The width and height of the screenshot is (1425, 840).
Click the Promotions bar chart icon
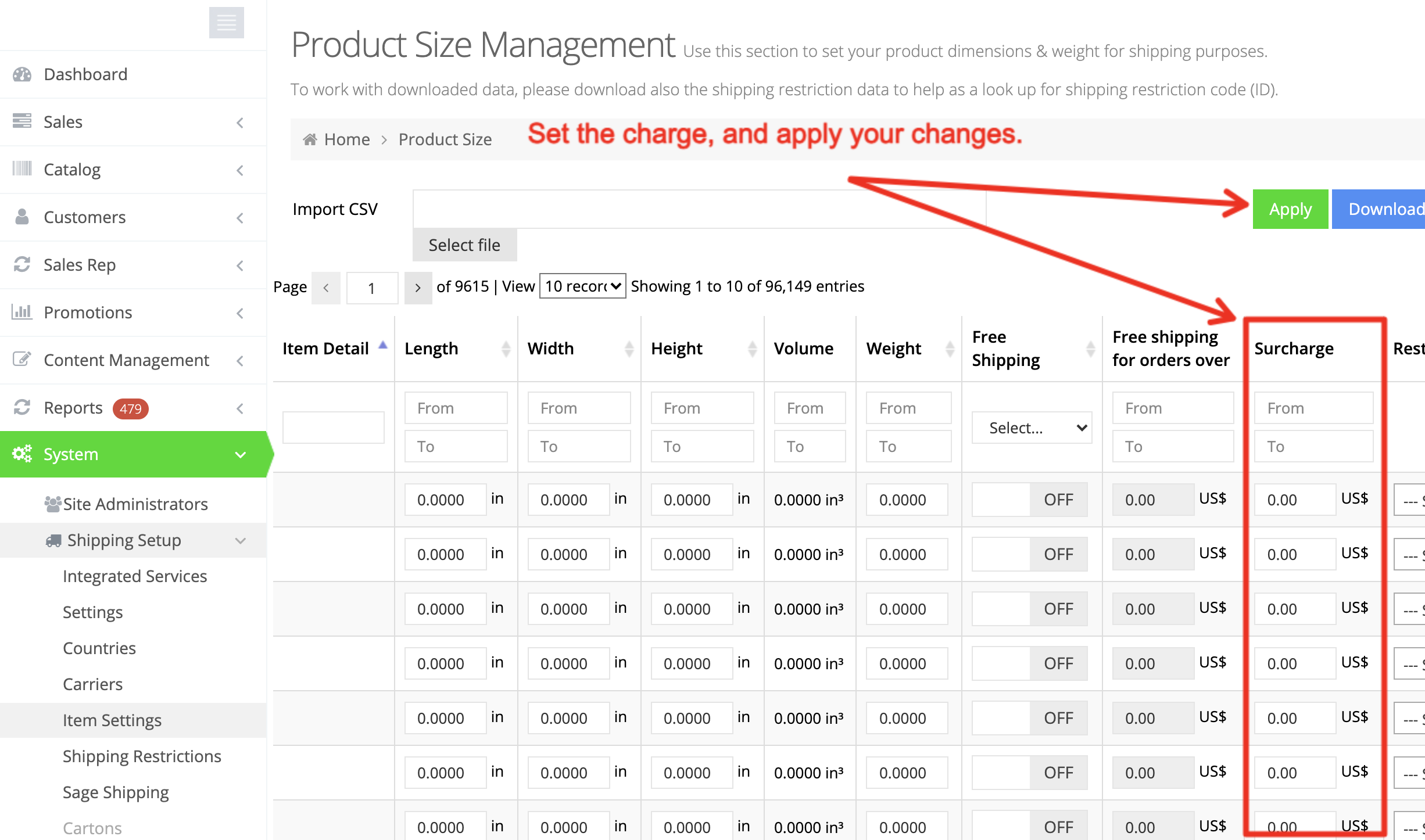tap(22, 312)
